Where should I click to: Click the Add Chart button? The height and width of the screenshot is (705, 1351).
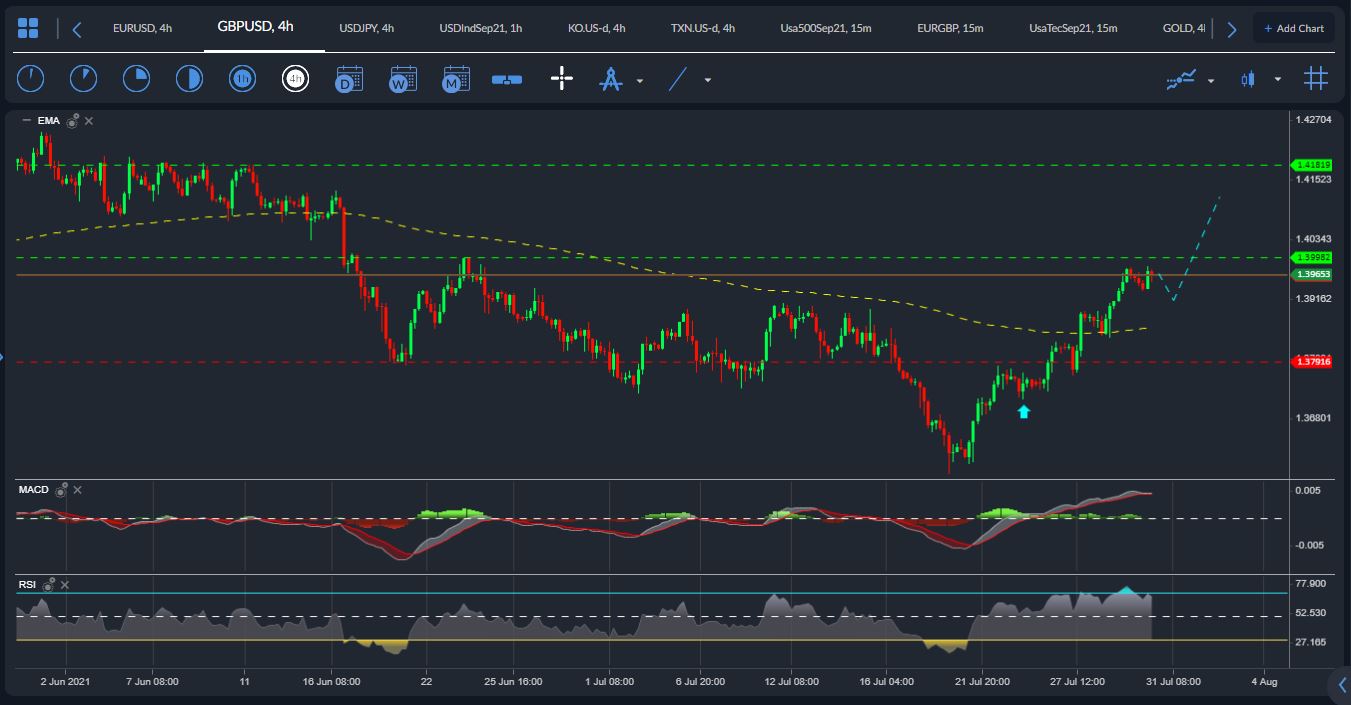[1294, 27]
